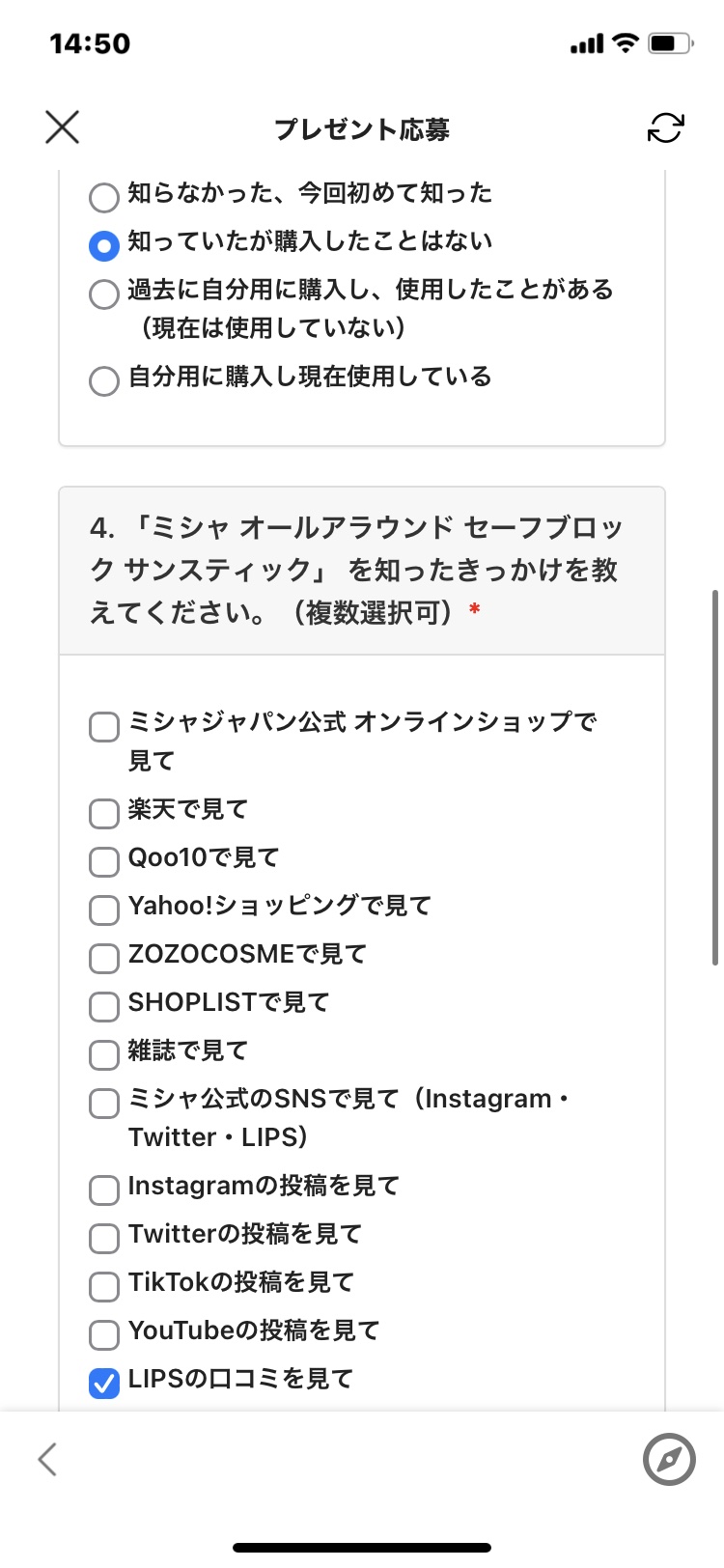Viewport: 724px width, 1568px height.
Task: Check the '楽天で見て' checkbox
Action: click(x=104, y=813)
